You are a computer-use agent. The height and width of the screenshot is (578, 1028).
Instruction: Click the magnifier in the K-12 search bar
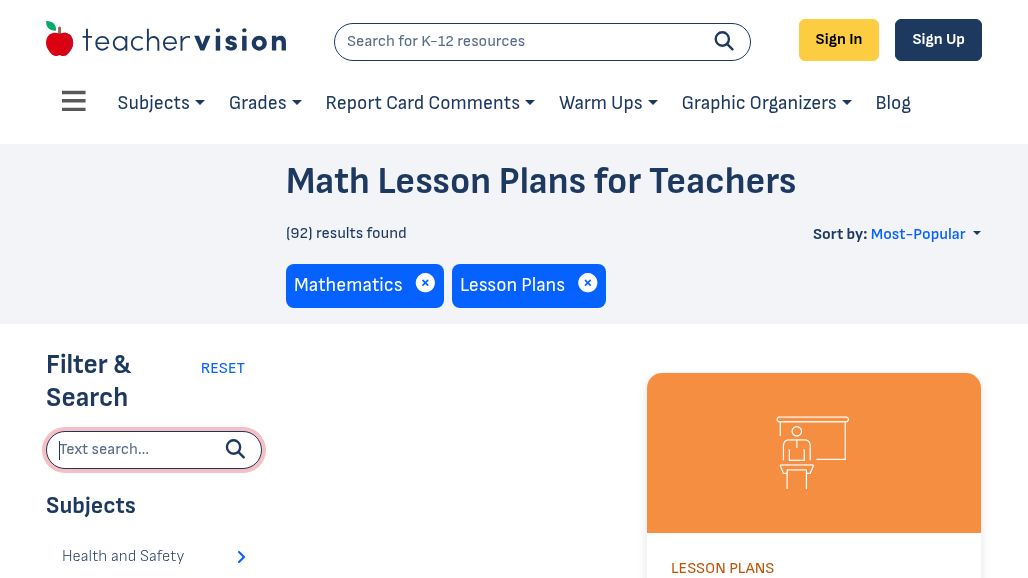[x=724, y=41]
